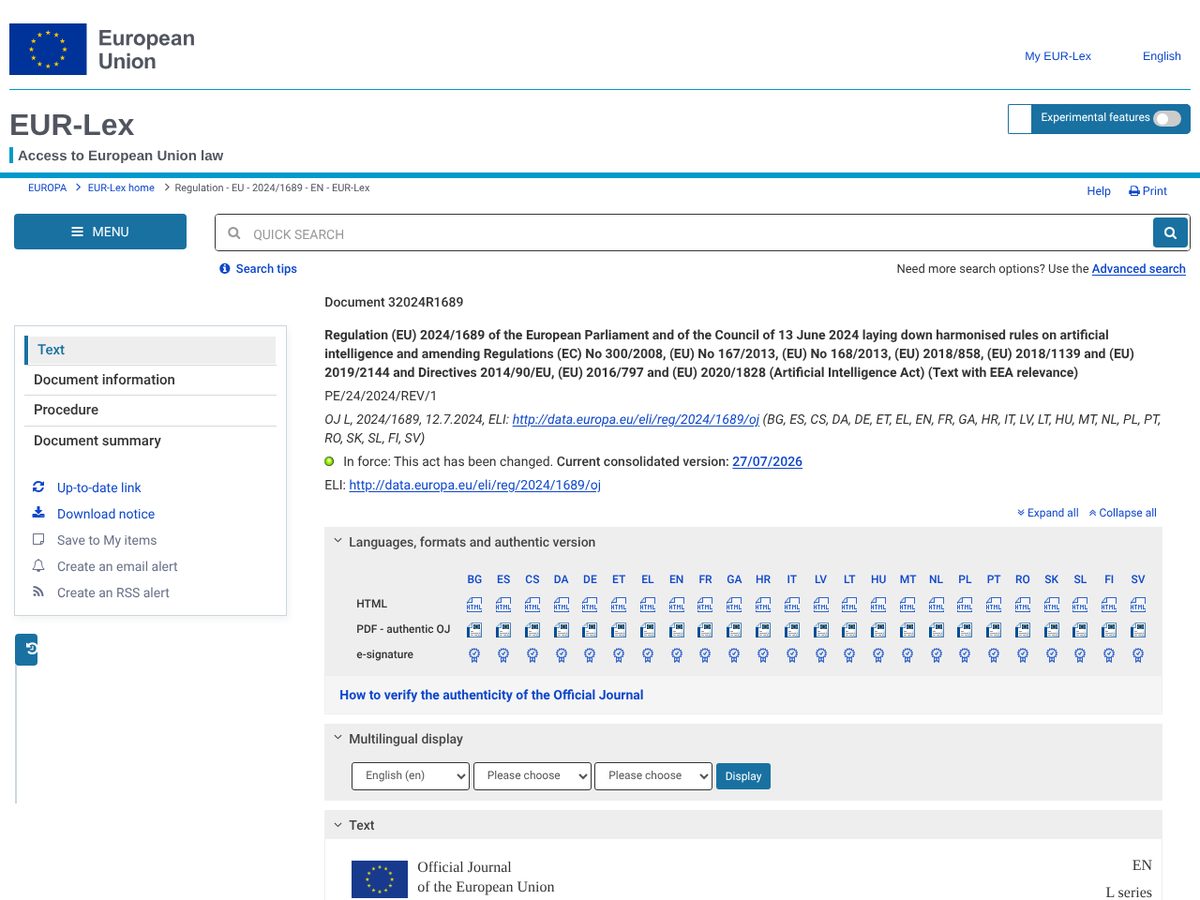Image resolution: width=1200 pixels, height=900 pixels.
Task: Click Download notice
Action: [105, 514]
